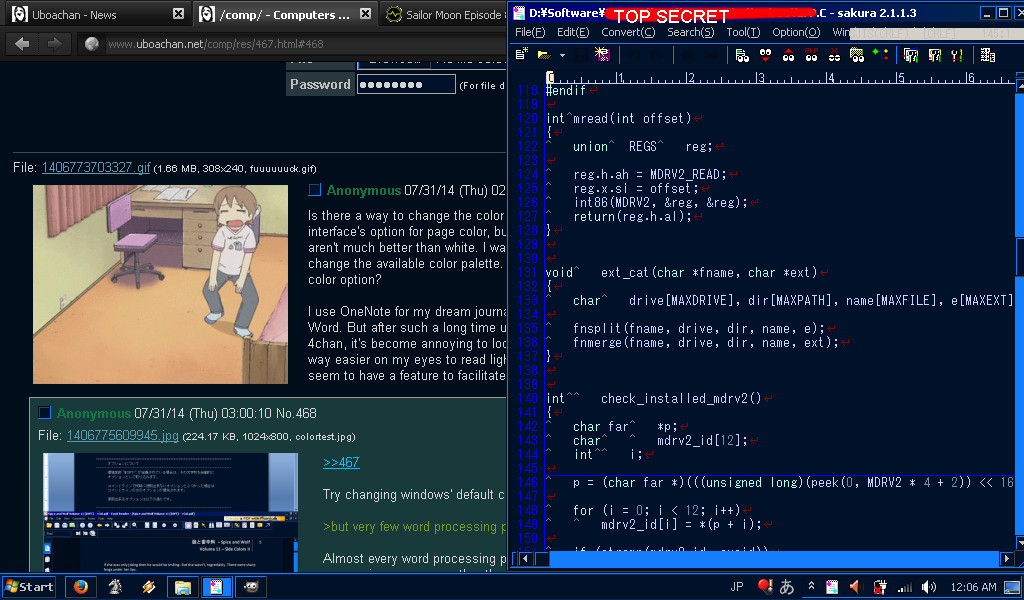Screen dimensions: 1024x600
Task: Switch to the /comp/ - Computers browser tab
Action: tap(285, 14)
